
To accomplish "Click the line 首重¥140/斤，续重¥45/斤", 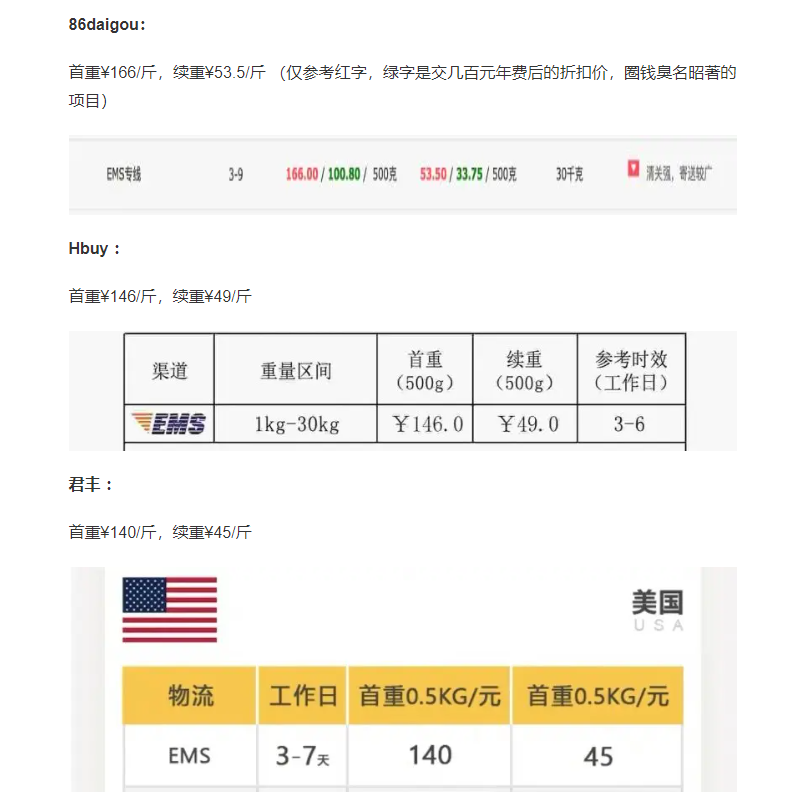I will pos(160,532).
